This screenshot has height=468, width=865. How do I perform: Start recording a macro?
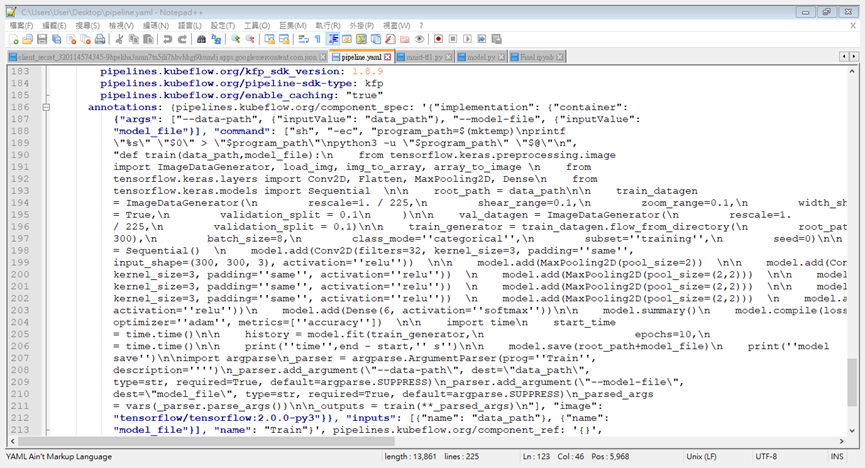pyautogui.click(x=439, y=39)
